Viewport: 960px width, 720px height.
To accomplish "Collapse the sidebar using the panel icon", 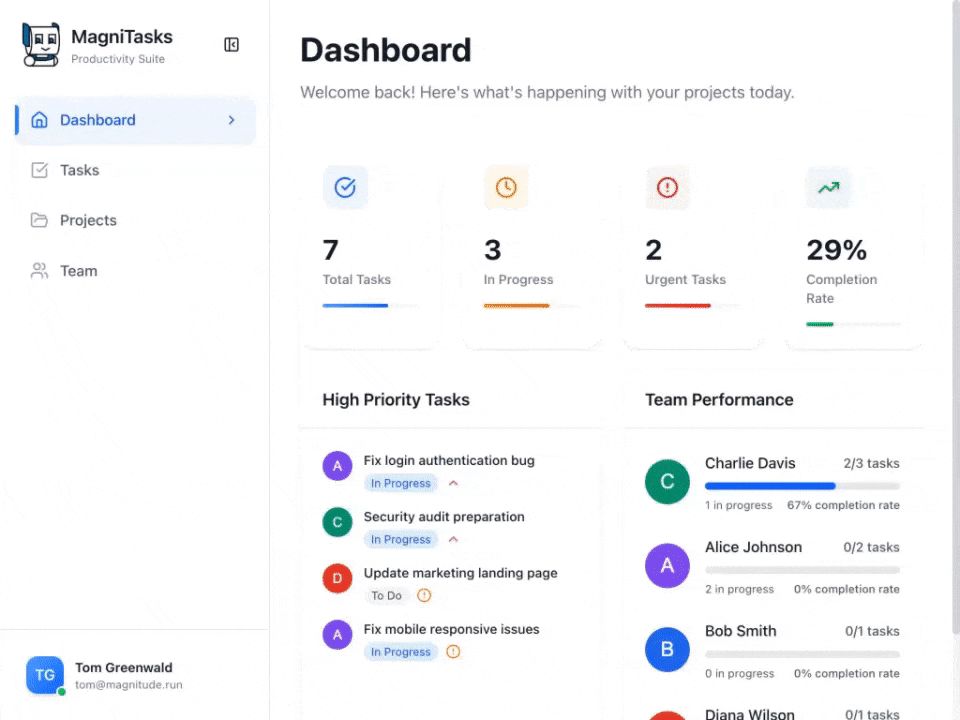I will pos(231,44).
